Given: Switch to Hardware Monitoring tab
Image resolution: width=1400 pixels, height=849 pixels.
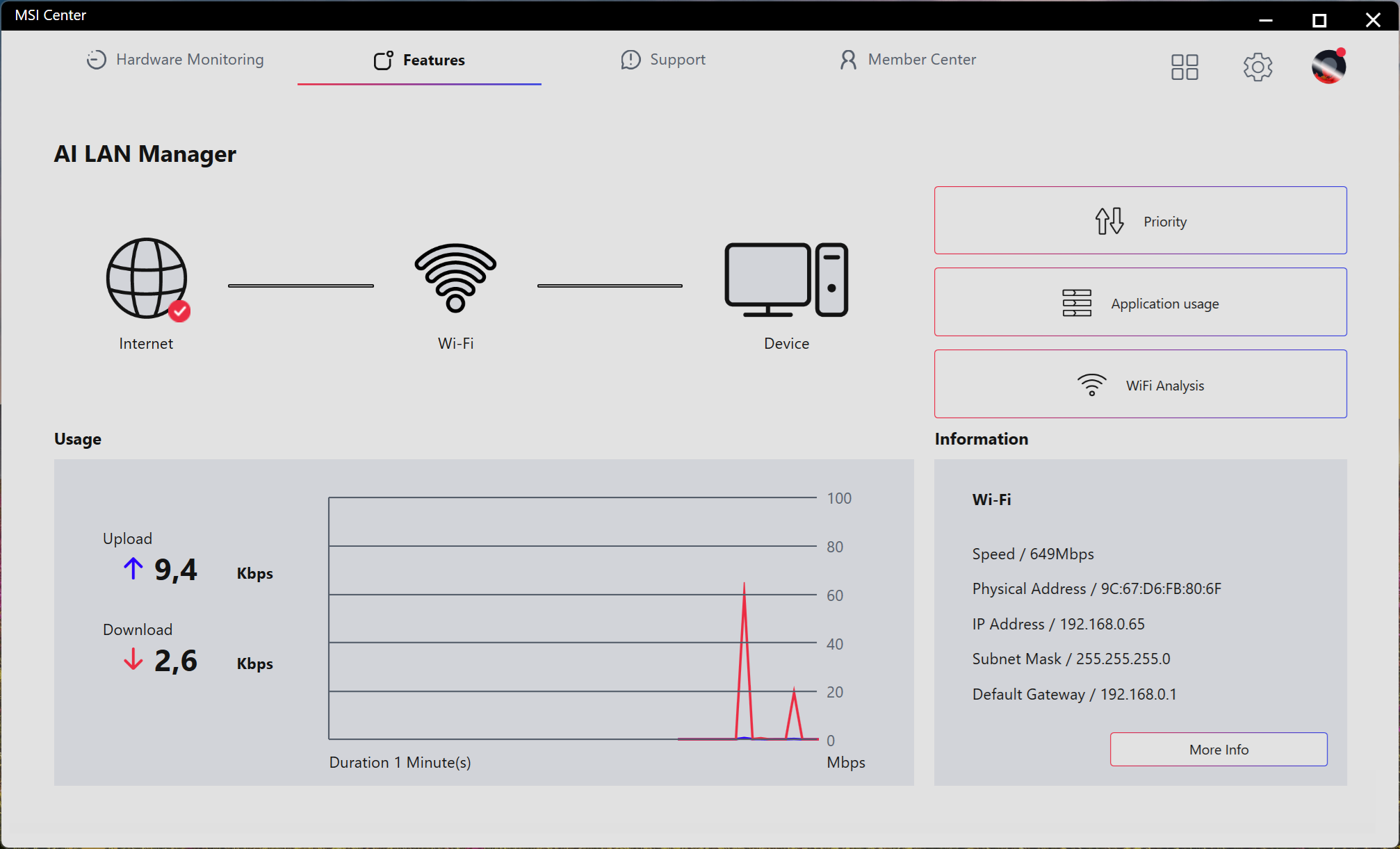Looking at the screenshot, I should tap(175, 60).
